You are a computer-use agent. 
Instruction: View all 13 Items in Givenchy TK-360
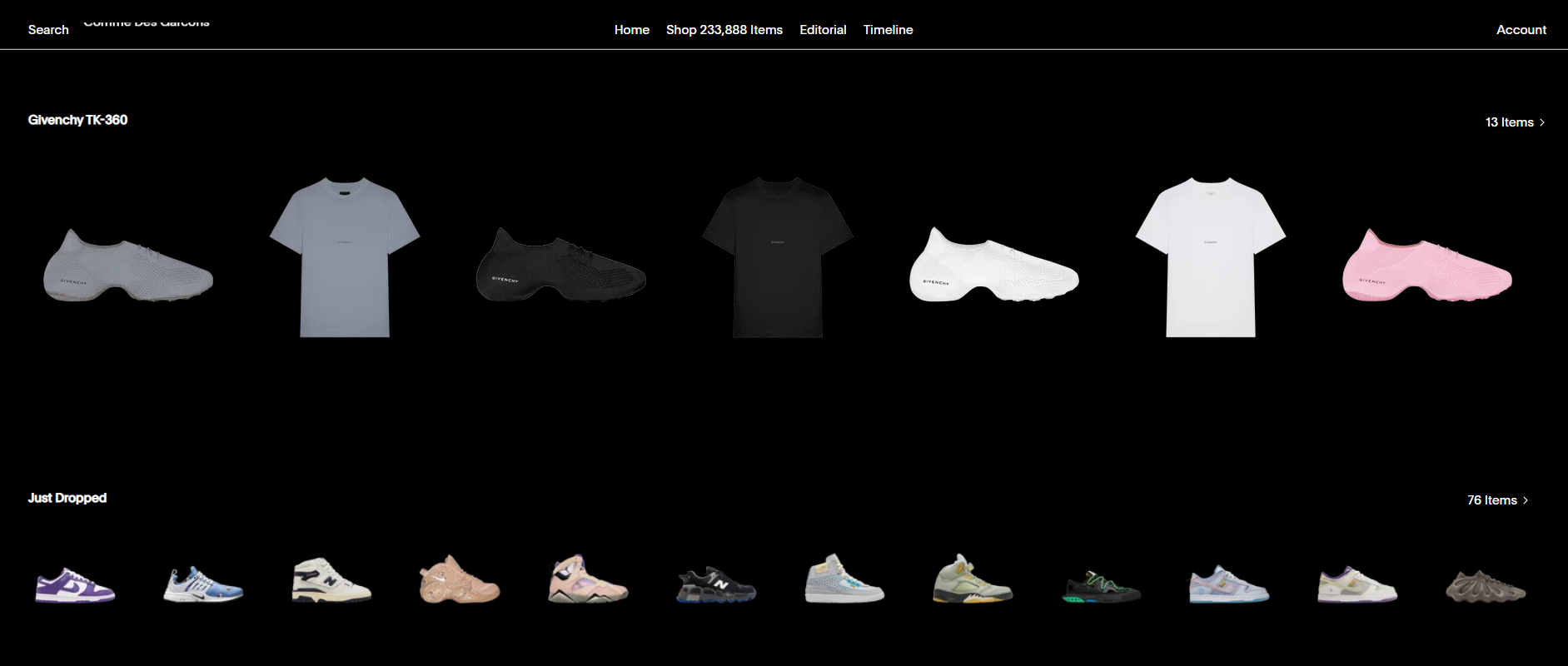(x=1516, y=122)
